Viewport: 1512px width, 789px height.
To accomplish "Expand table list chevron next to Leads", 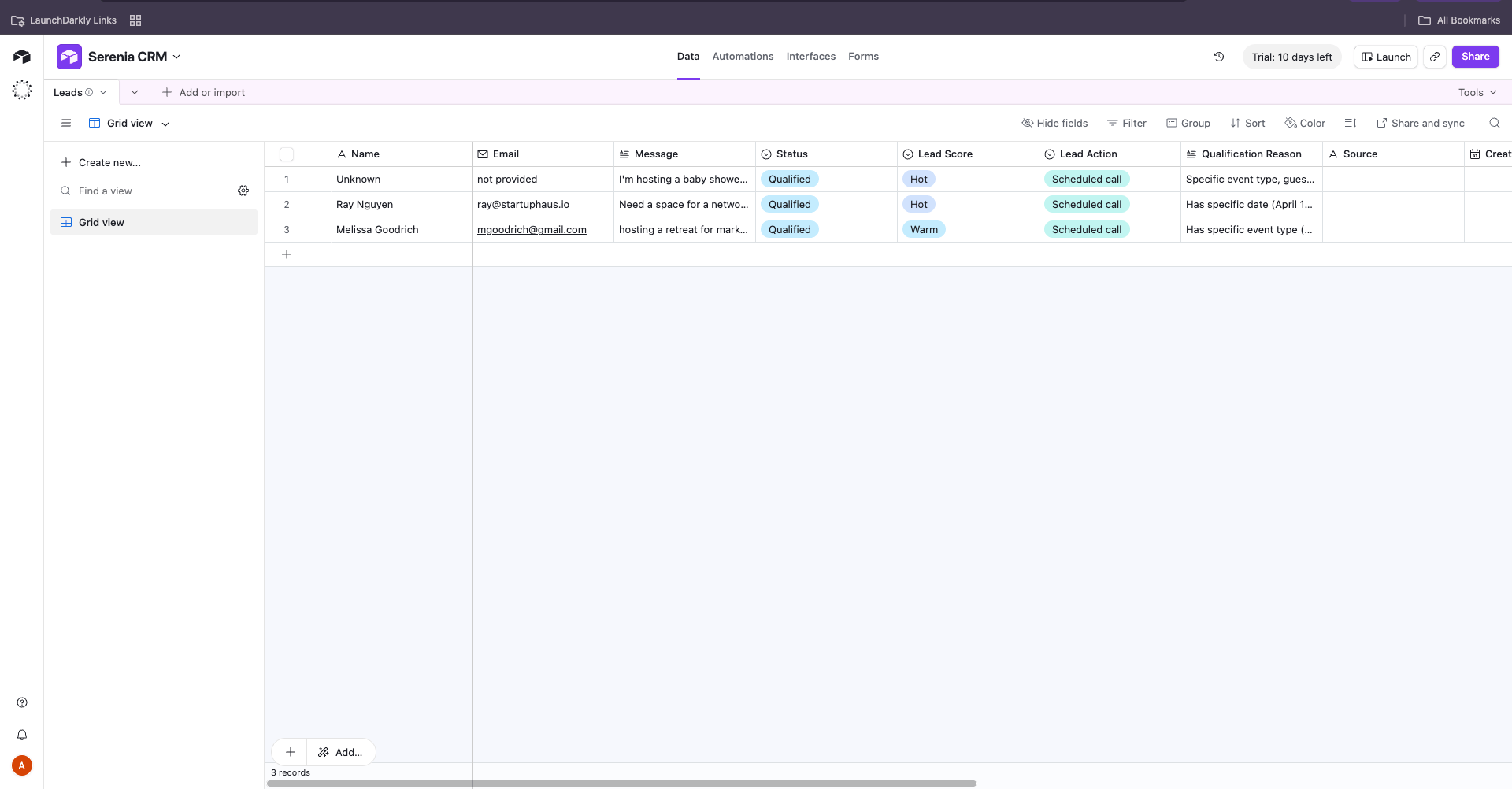I will [135, 92].
